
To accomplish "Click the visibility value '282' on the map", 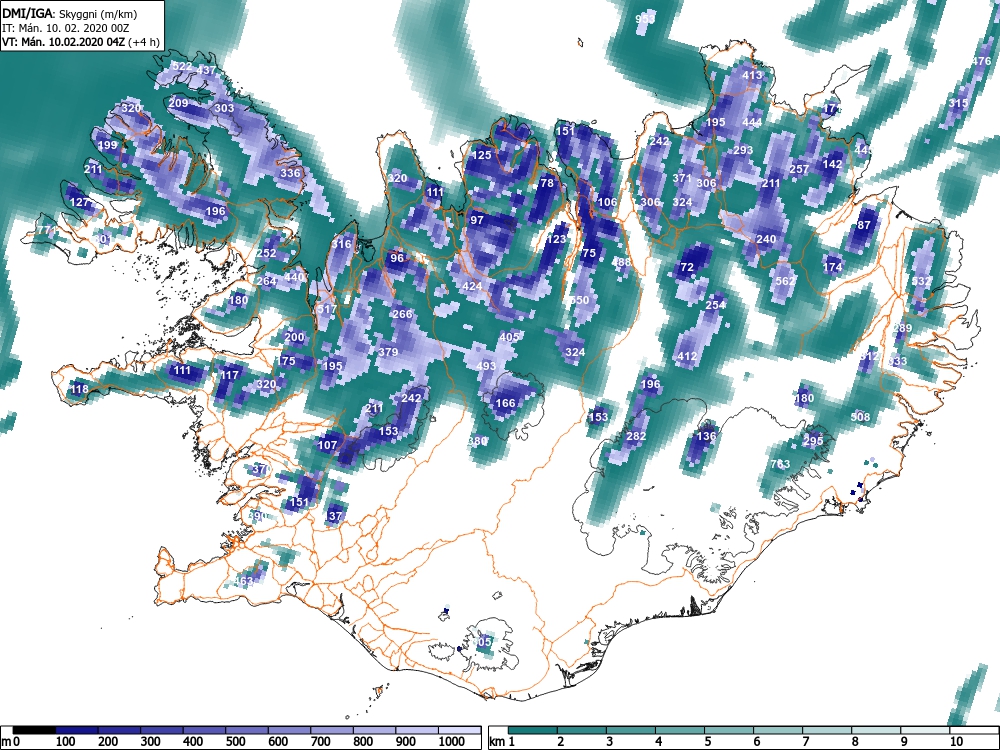I will (636, 436).
